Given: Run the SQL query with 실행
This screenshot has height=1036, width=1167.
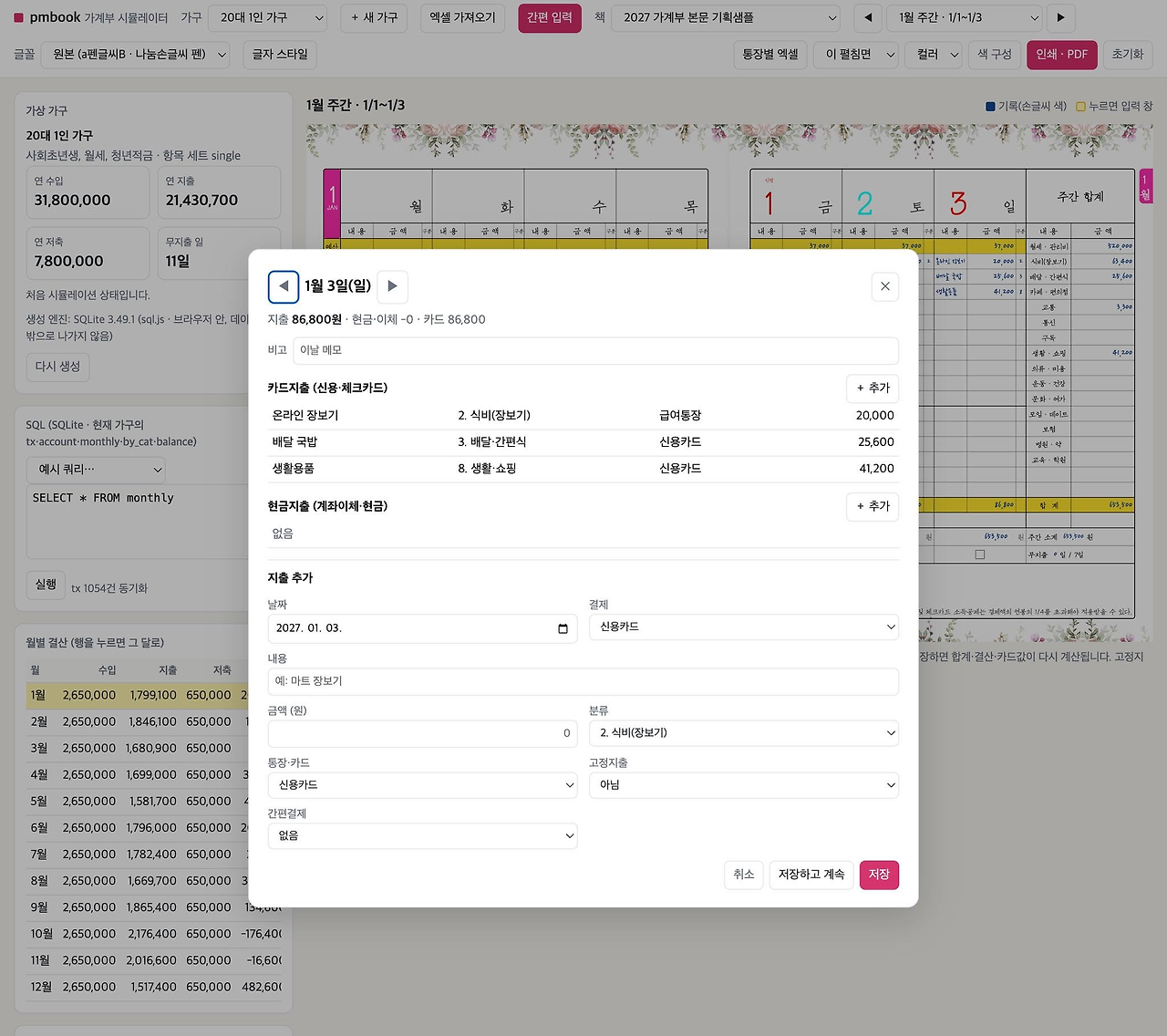Looking at the screenshot, I should pyautogui.click(x=46, y=585).
